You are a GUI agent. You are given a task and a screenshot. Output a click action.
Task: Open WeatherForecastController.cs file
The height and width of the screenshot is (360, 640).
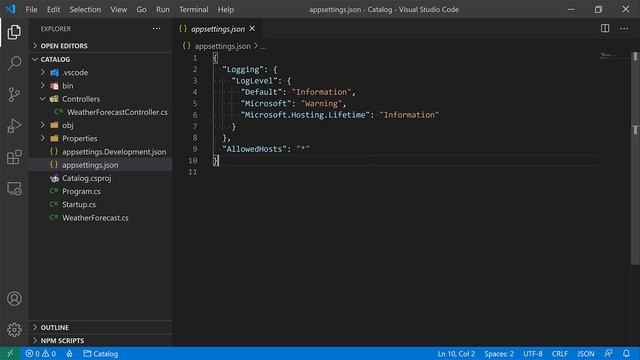coord(100,112)
